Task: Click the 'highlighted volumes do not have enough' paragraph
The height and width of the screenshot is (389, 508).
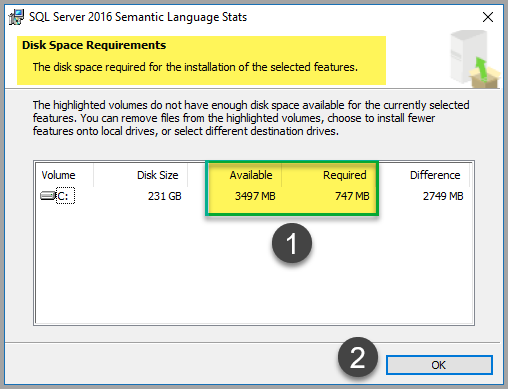Action: (x=251, y=118)
